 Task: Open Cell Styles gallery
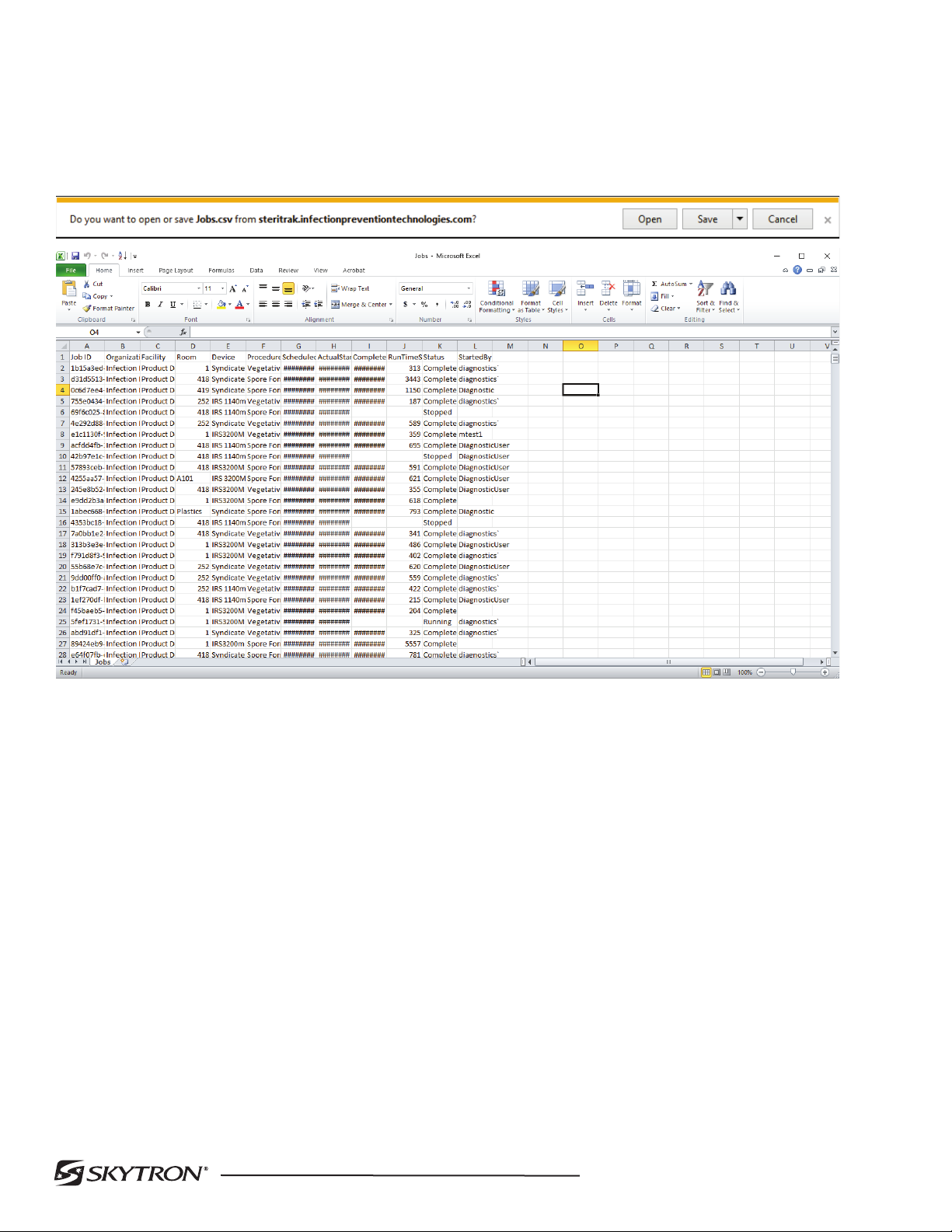(557, 297)
